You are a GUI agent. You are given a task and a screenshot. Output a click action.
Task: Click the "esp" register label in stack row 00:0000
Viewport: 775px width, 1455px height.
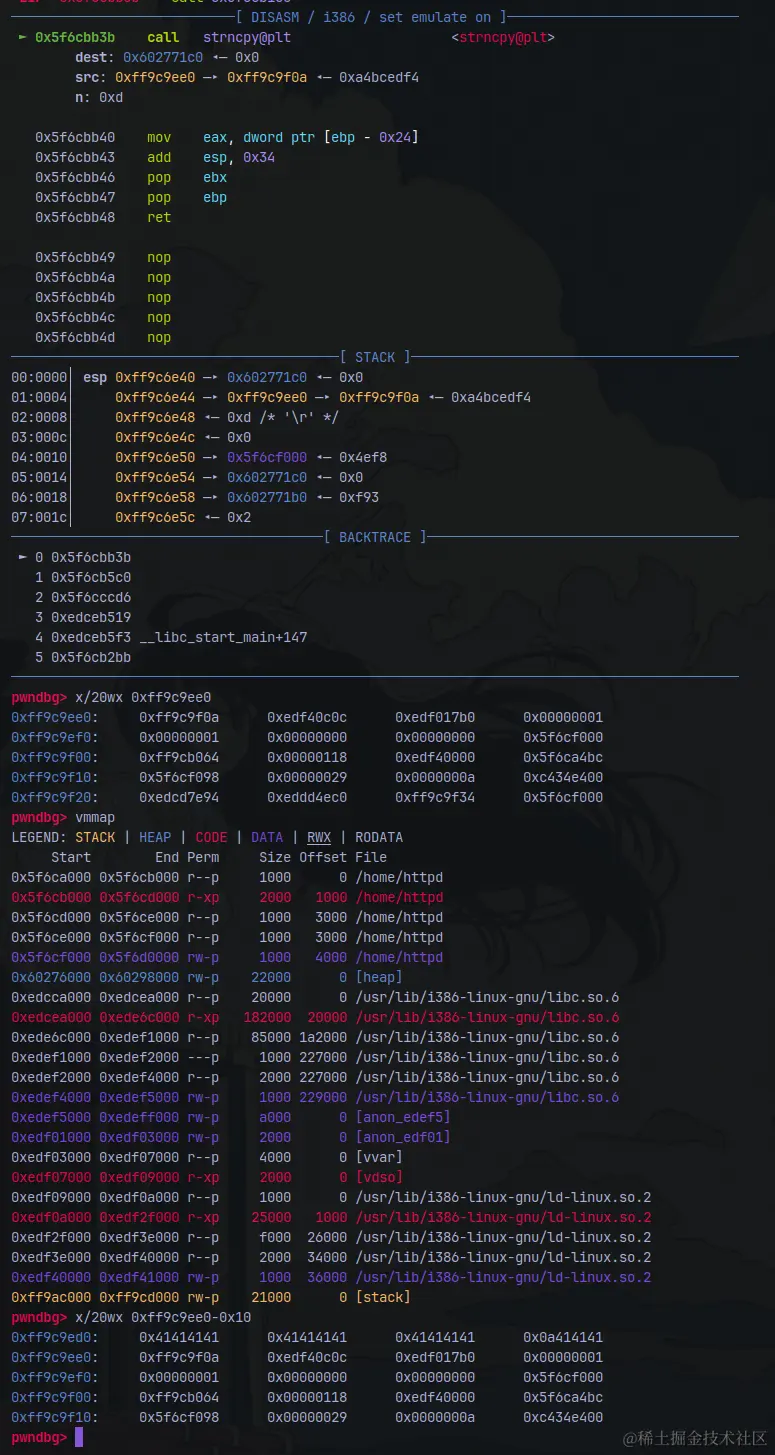click(x=95, y=377)
